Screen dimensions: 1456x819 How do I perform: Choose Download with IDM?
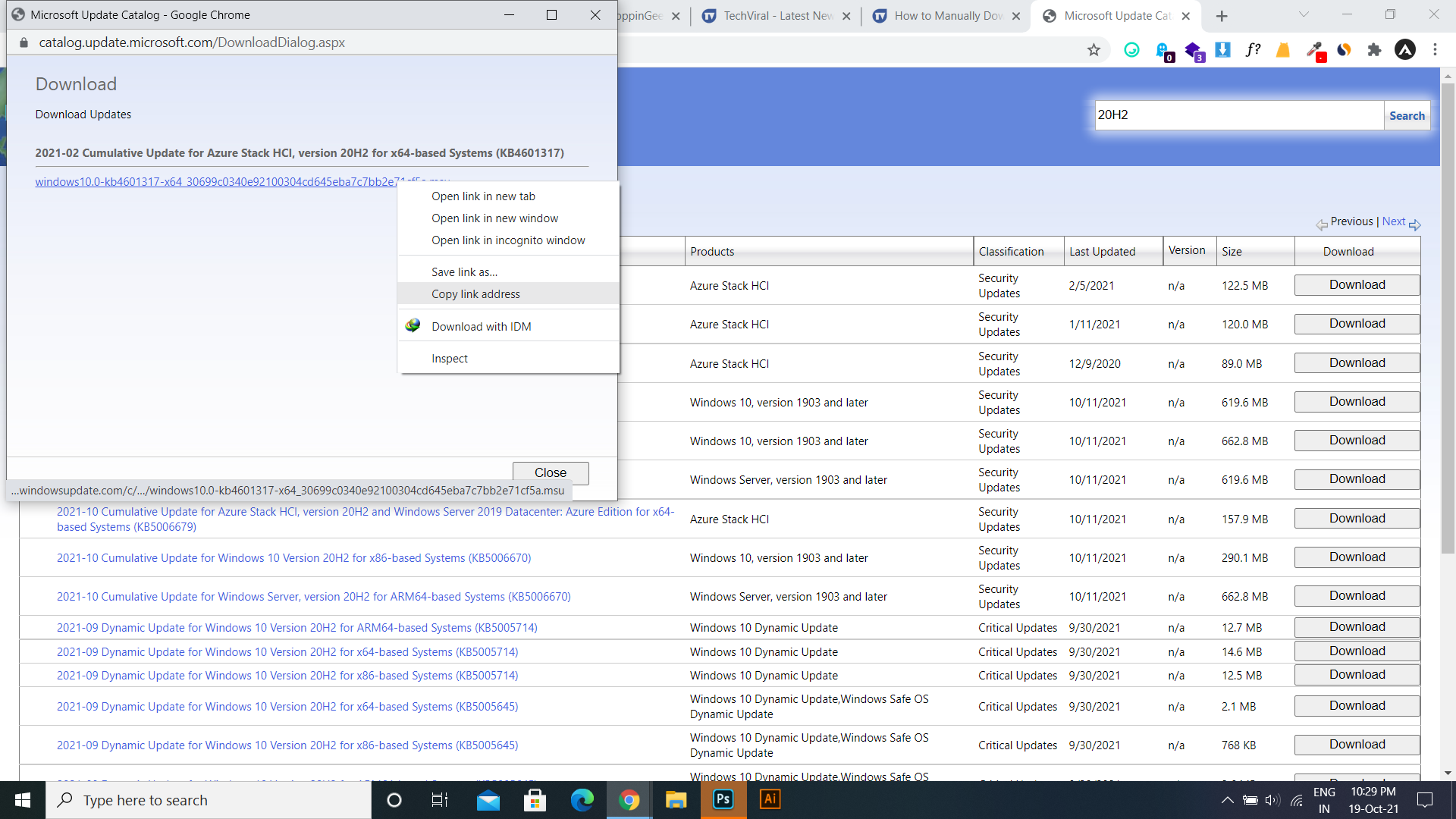(x=508, y=327)
